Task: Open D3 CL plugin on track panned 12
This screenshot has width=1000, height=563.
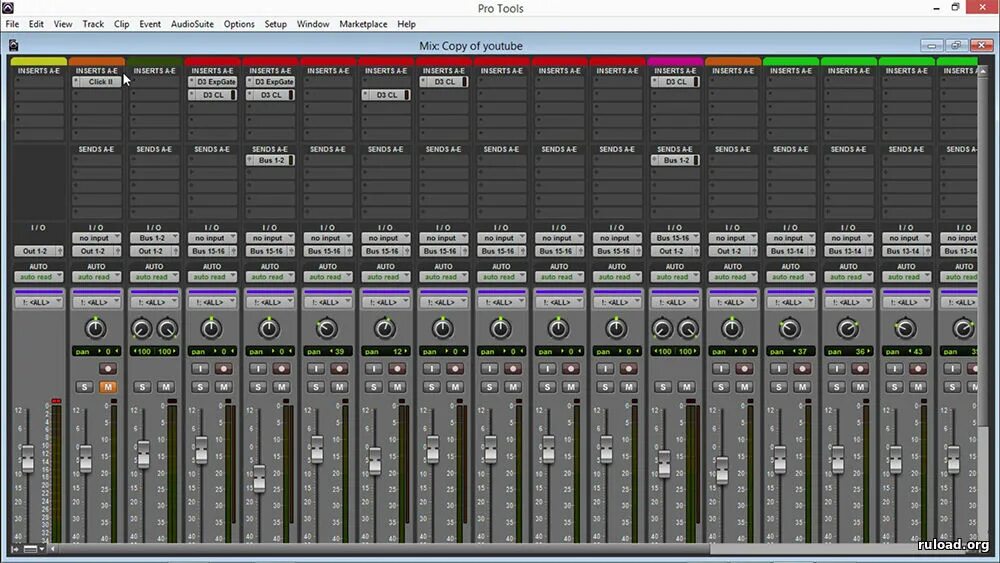Action: pyautogui.click(x=386, y=95)
